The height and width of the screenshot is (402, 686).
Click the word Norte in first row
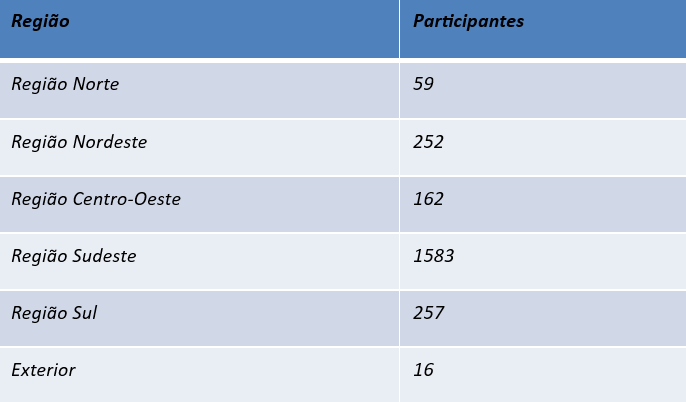(x=96, y=84)
